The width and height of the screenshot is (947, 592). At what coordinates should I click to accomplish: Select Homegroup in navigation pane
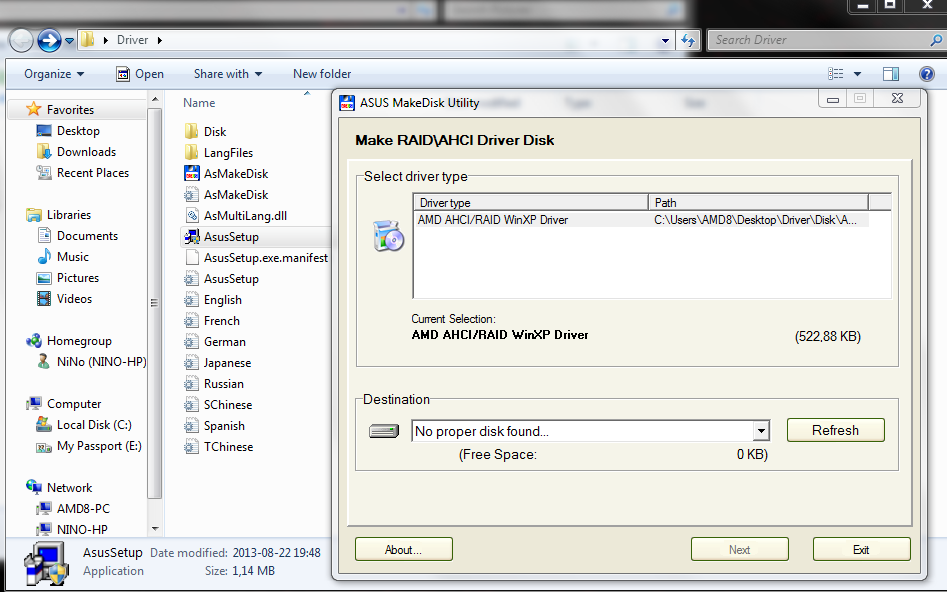tap(68, 341)
